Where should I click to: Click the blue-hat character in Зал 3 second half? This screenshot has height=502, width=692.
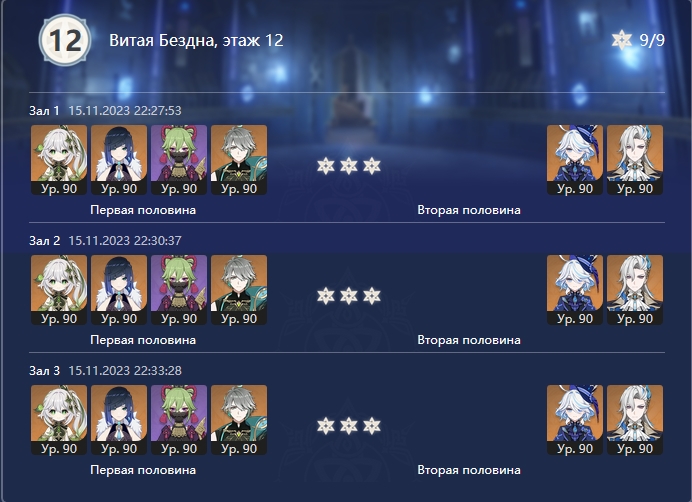click(575, 419)
